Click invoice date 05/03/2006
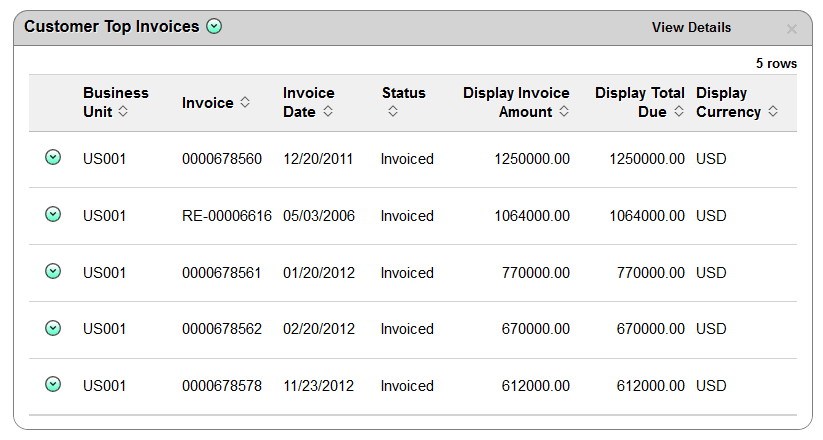This screenshot has height=440, width=823. (x=319, y=216)
